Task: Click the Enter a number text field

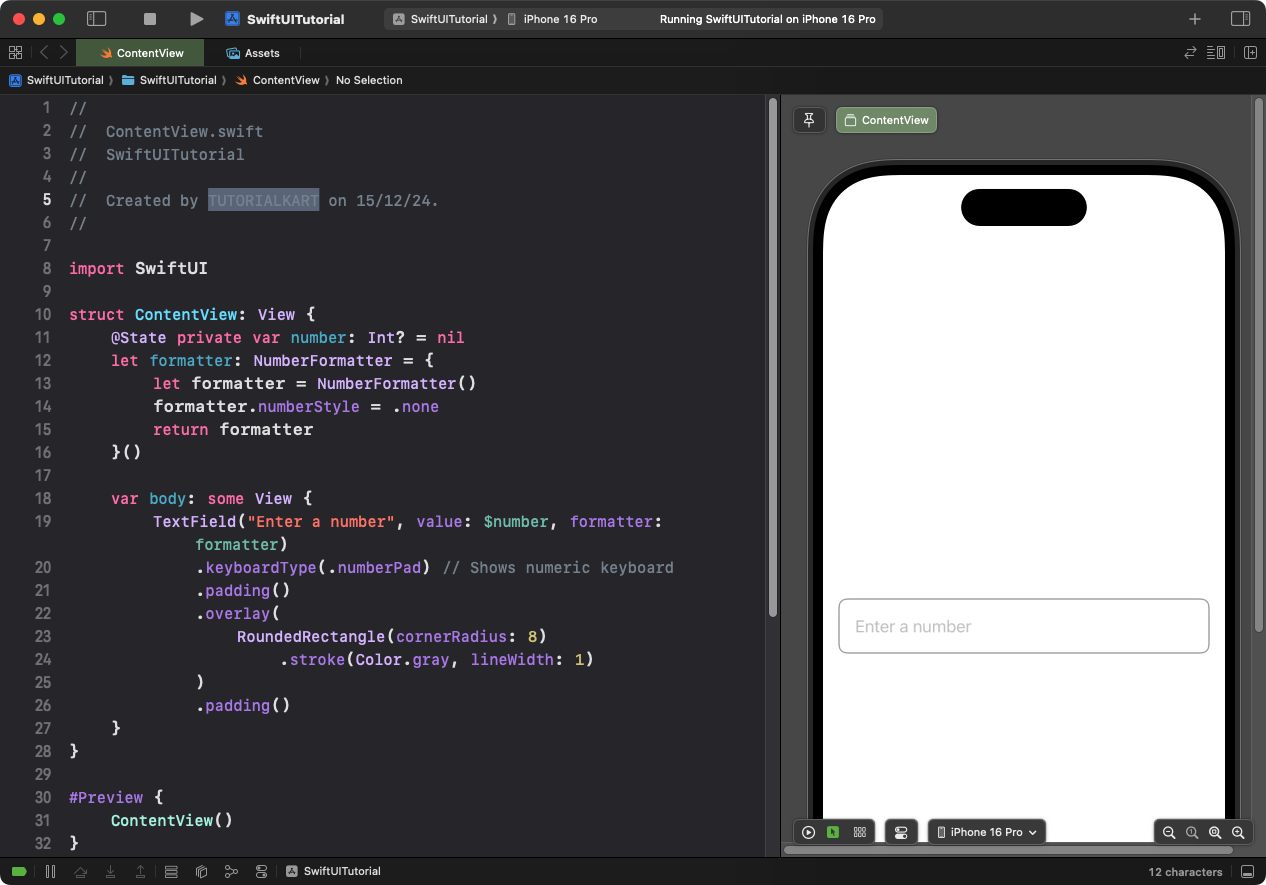Action: 1023,626
